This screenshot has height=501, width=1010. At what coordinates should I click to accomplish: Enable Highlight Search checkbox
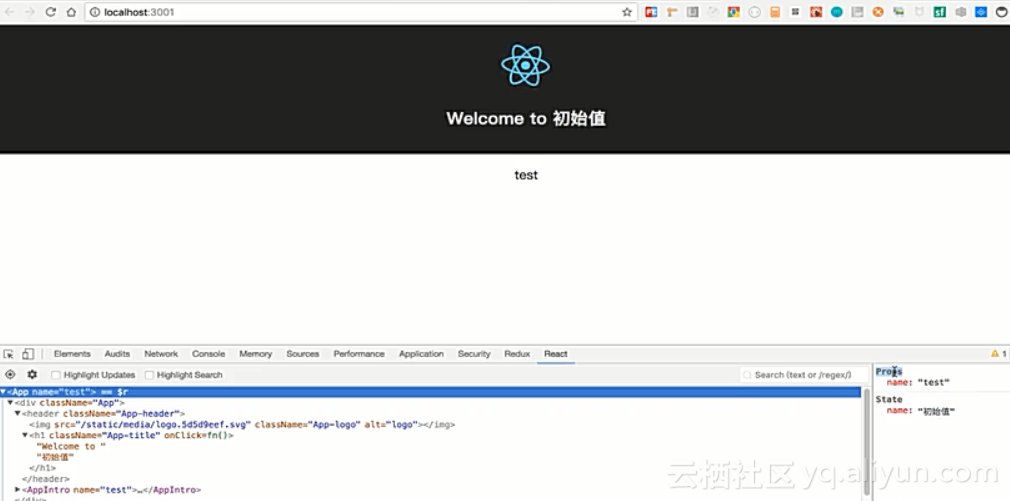click(x=149, y=375)
